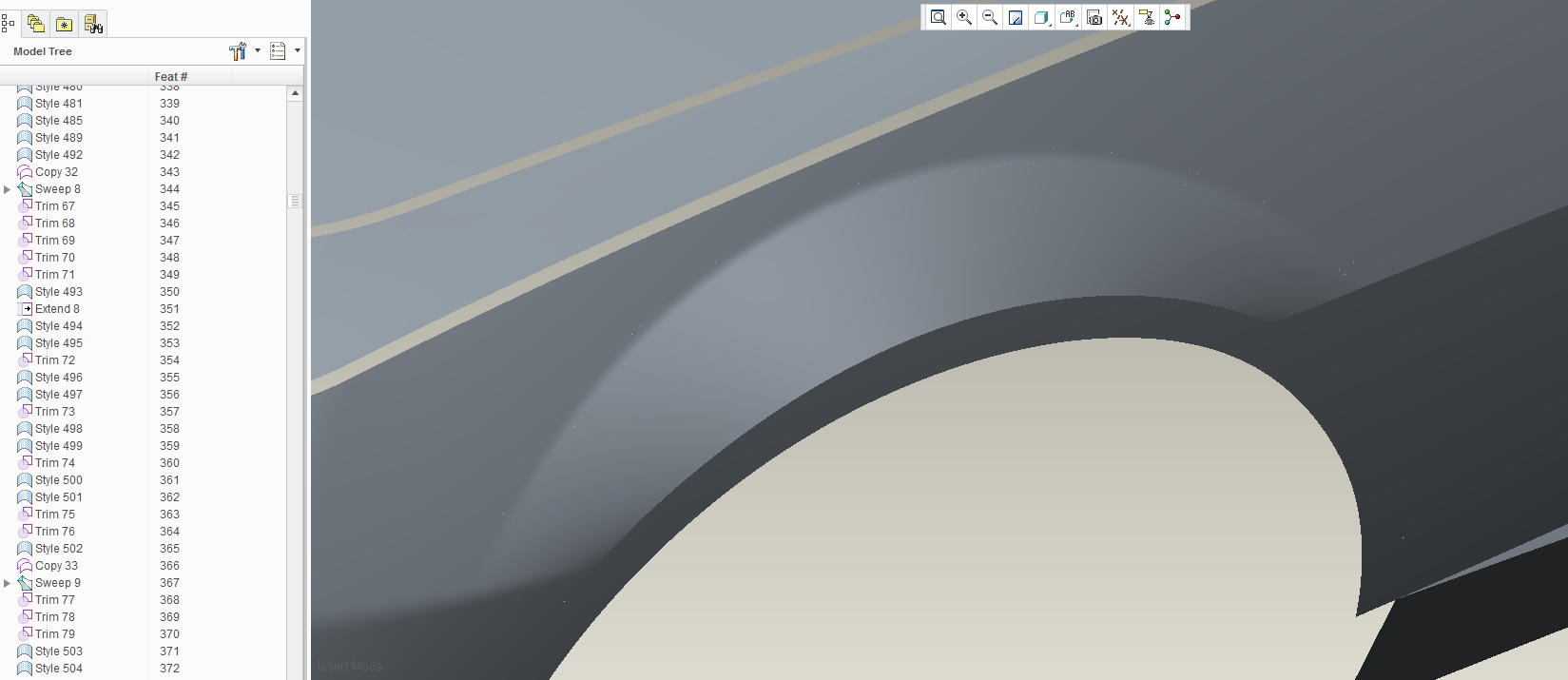1568x680 pixels.
Task: Select the Style 495 feature
Action: click(x=59, y=343)
